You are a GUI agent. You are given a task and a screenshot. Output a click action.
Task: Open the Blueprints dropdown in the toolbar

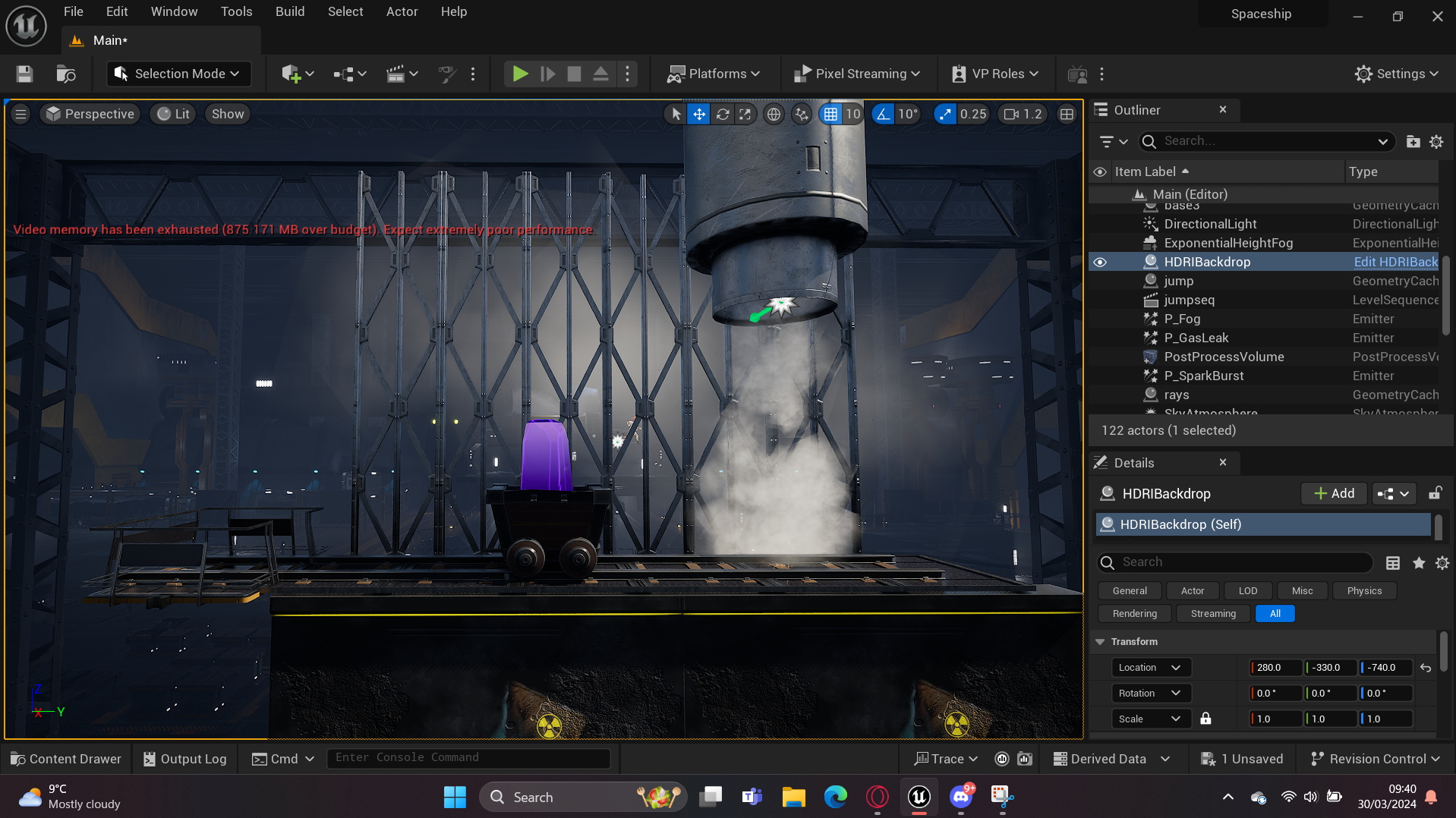tap(349, 74)
